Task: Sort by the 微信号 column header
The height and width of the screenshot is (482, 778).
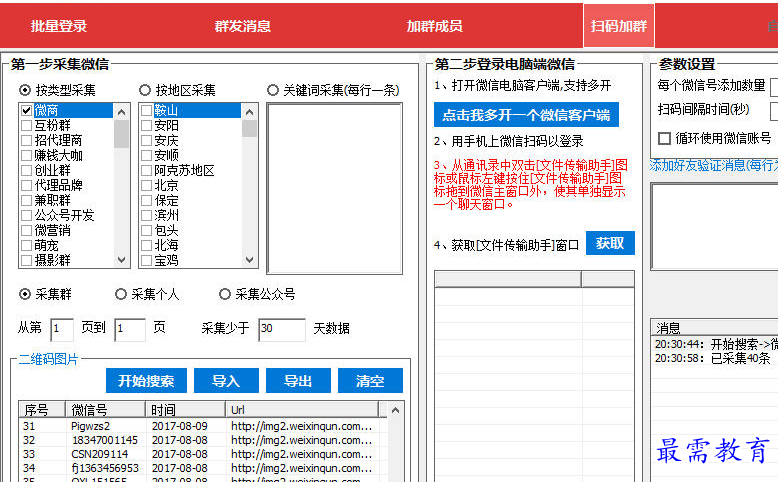Action: [x=106, y=410]
